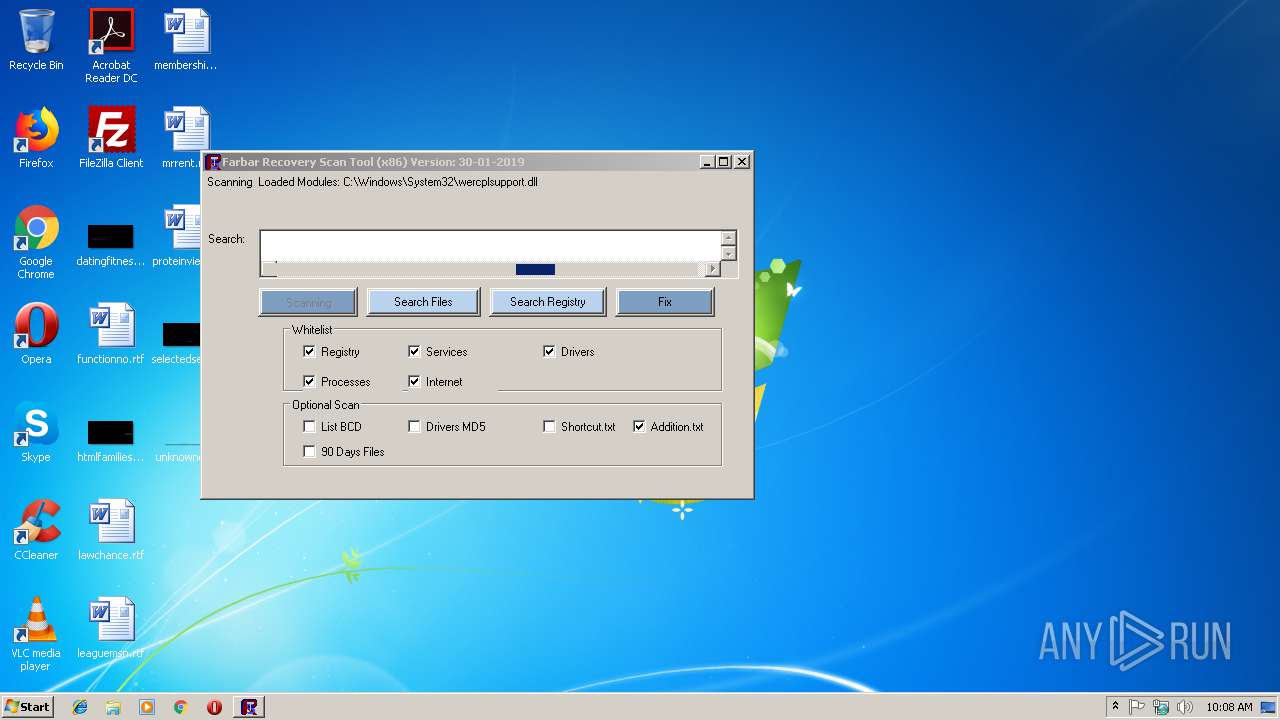
Task: Select the Skype desktop shortcut
Action: point(36,432)
